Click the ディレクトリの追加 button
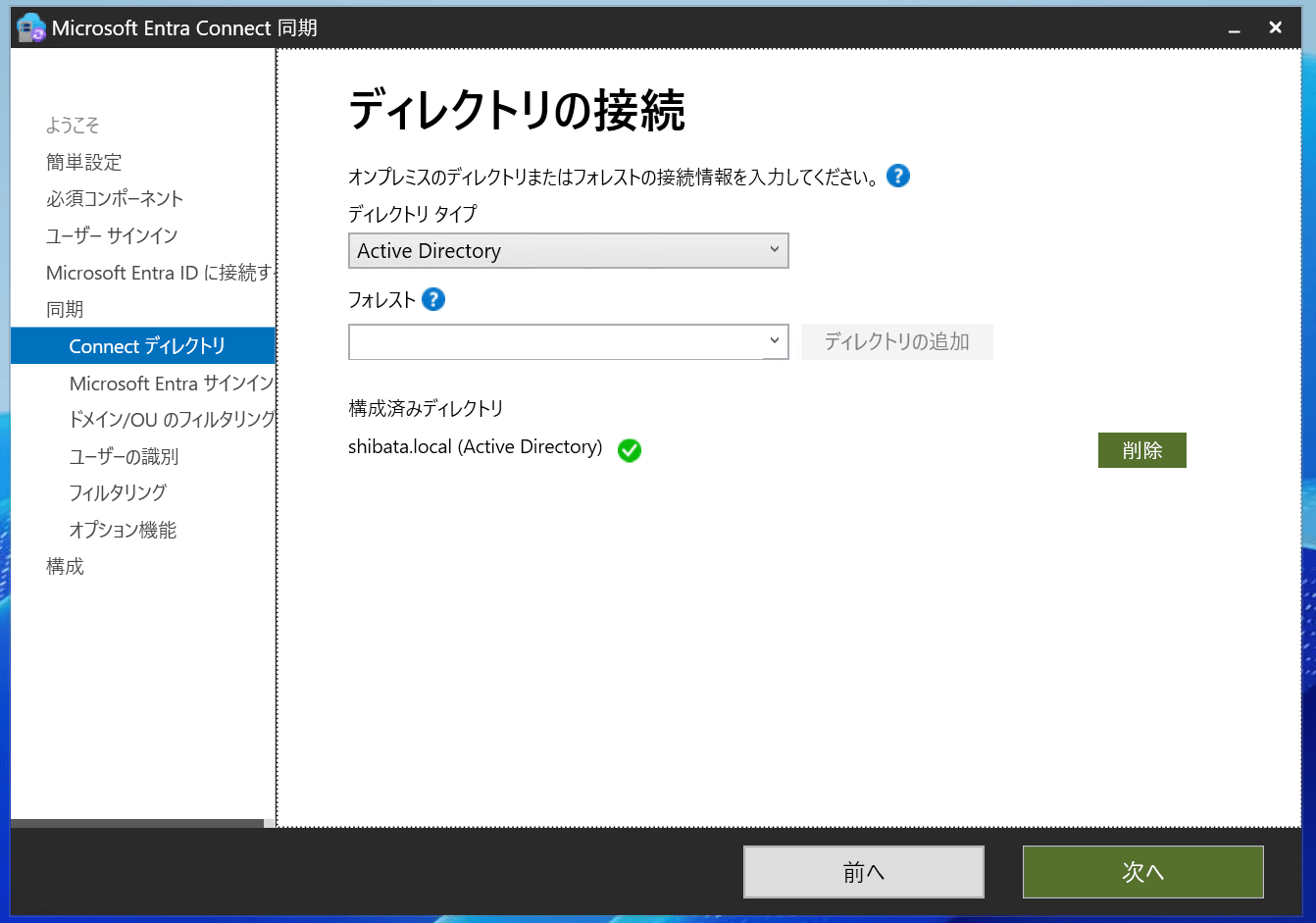 pos(897,341)
